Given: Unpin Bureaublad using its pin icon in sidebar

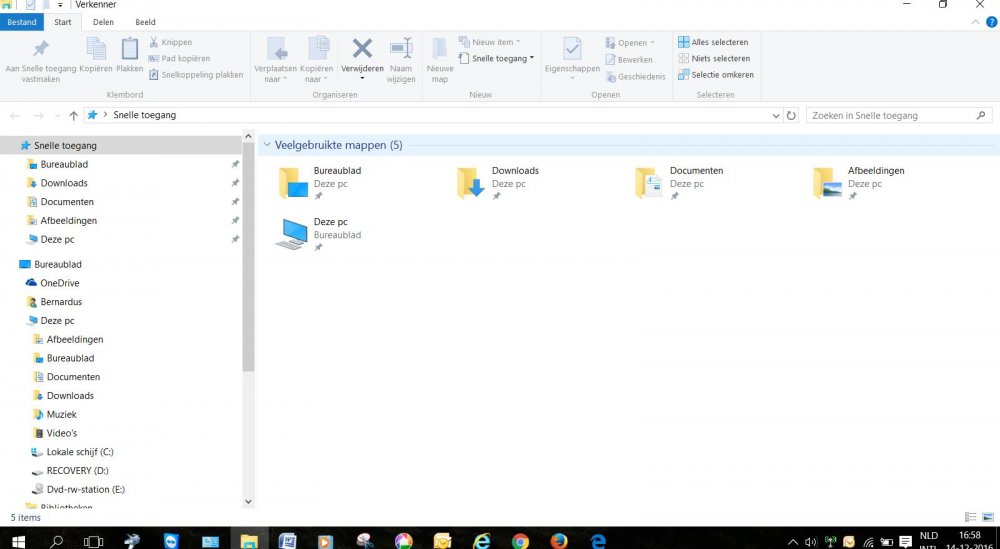Looking at the screenshot, I should point(235,164).
